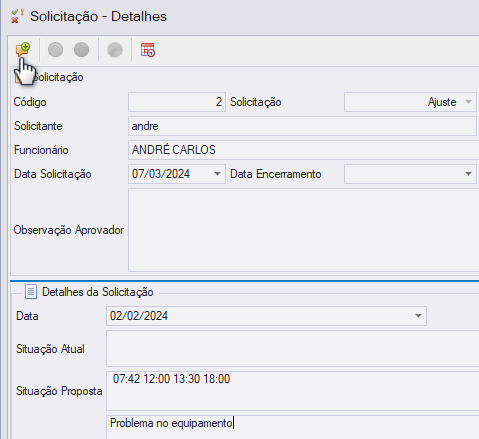
Task: Click the add comment speech bubble icon
Action: point(23,50)
